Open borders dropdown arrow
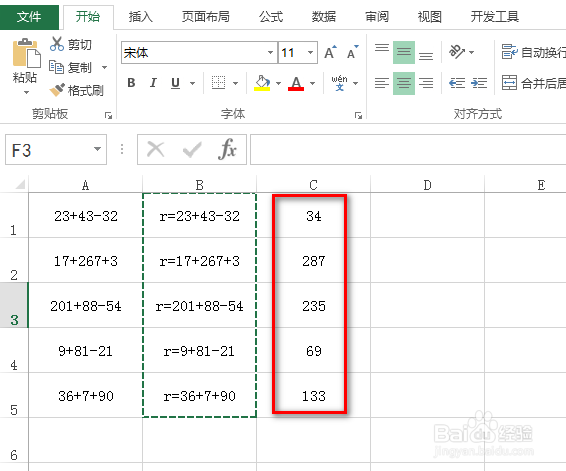The width and height of the screenshot is (566, 471). click(235, 83)
